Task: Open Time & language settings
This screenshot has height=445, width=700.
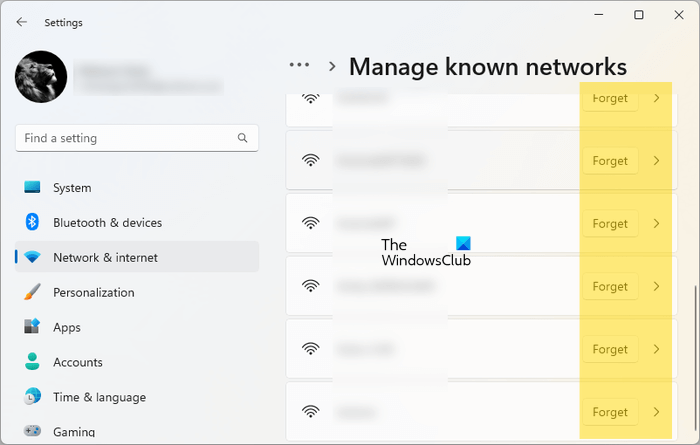Action: [x=99, y=397]
